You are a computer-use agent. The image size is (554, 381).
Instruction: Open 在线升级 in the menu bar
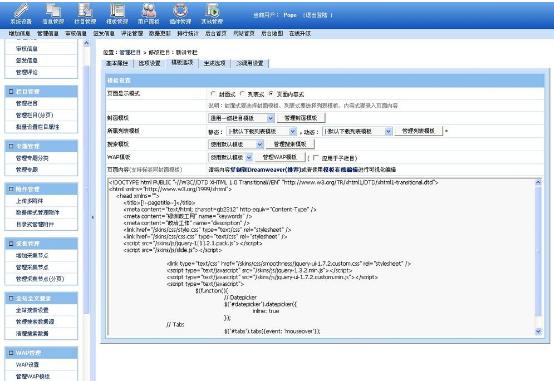pyautogui.click(x=300, y=34)
